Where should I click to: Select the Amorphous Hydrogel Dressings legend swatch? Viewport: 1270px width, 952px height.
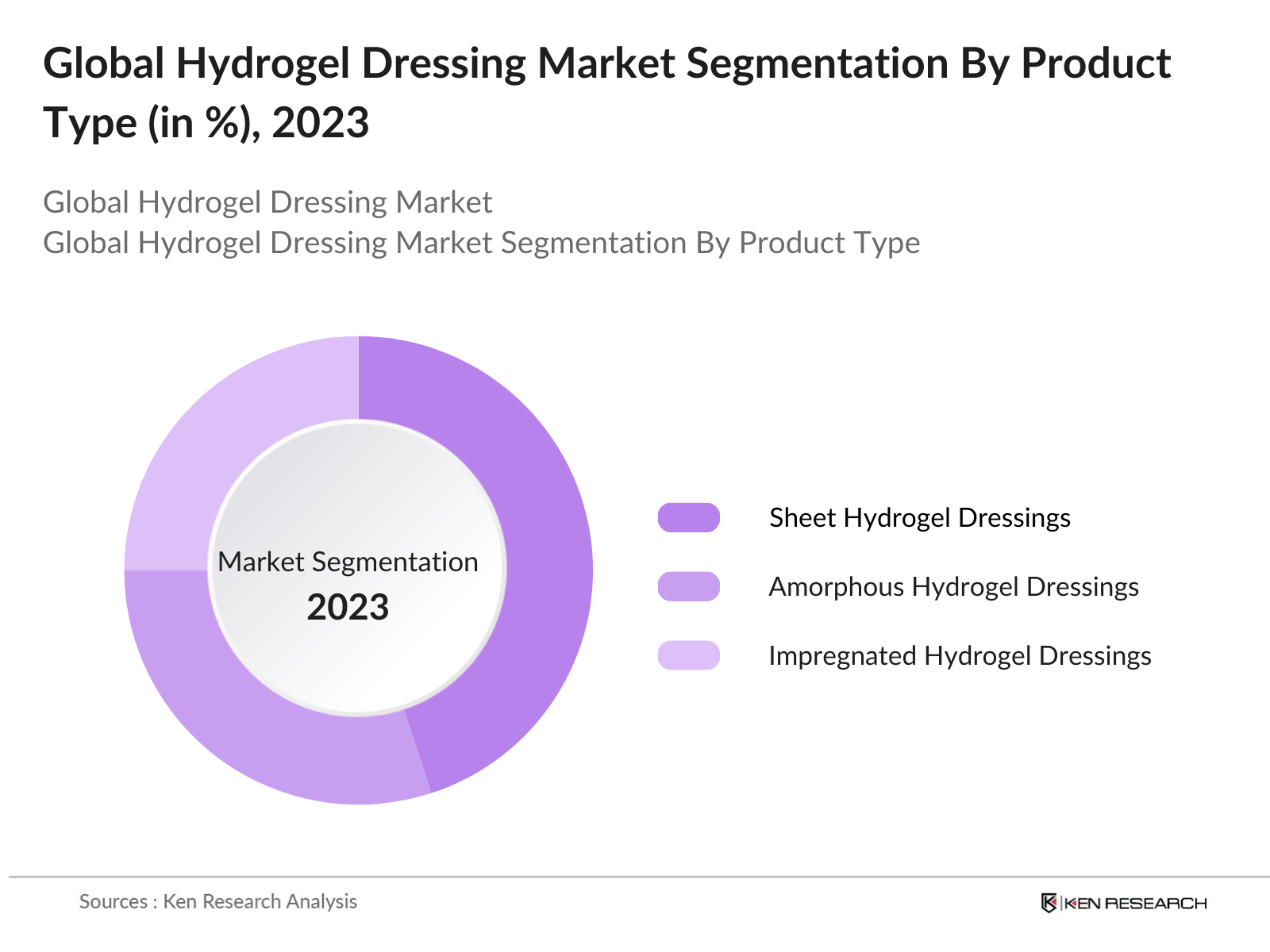[x=688, y=586]
